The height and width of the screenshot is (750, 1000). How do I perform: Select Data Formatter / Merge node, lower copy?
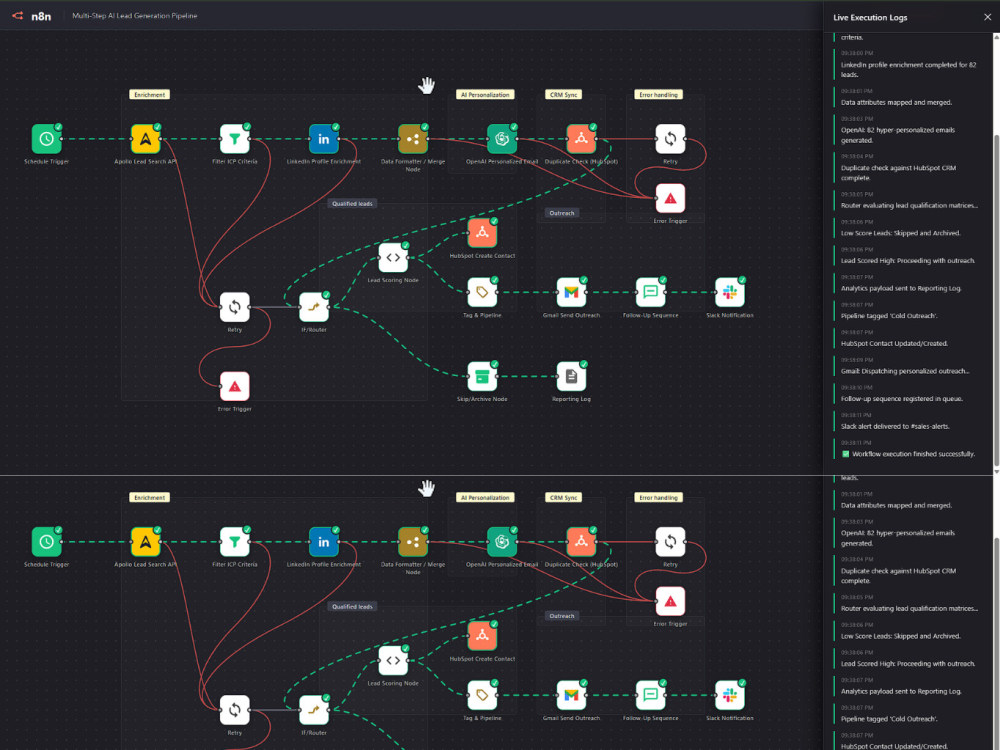point(413,542)
